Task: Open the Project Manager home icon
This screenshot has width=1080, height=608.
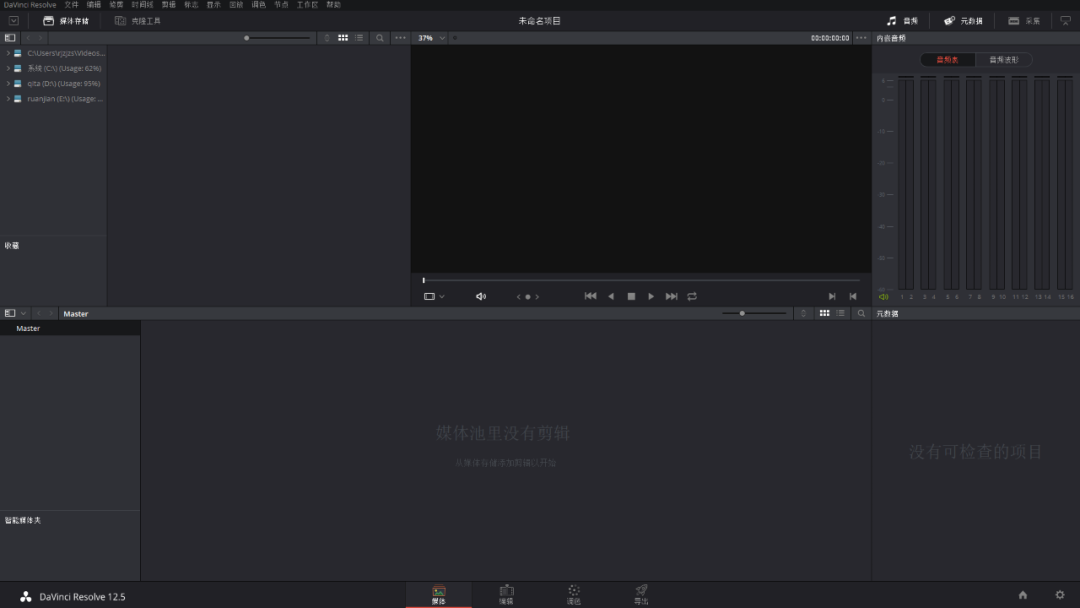Action: pyautogui.click(x=1023, y=595)
